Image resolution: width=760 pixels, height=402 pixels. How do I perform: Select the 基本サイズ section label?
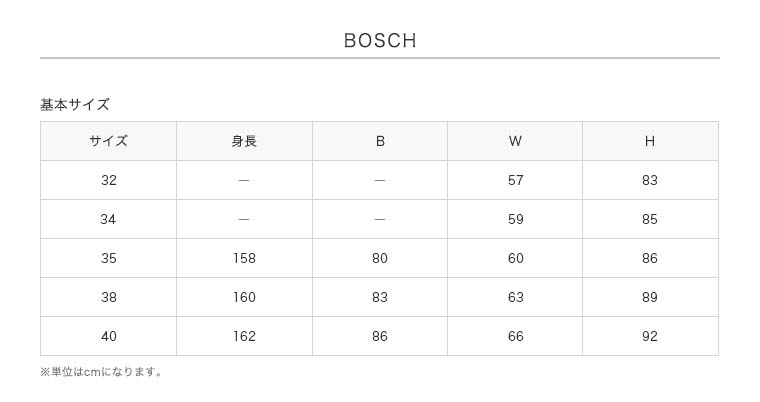coord(75,104)
